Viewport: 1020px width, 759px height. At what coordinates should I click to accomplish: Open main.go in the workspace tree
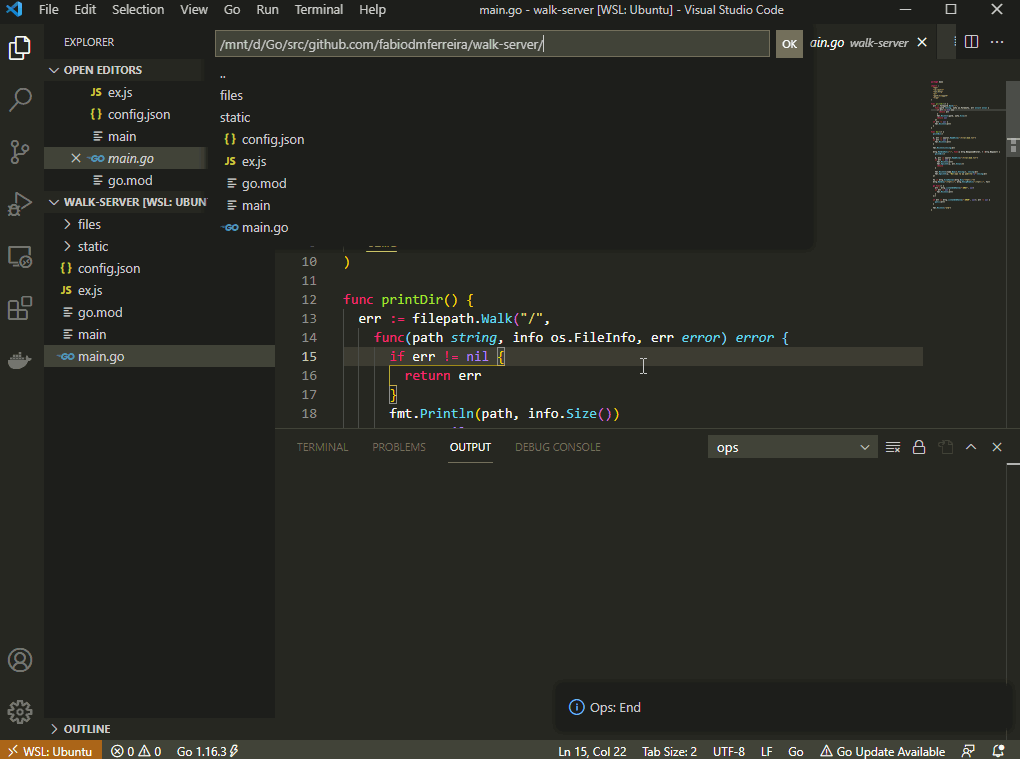[159, 356]
